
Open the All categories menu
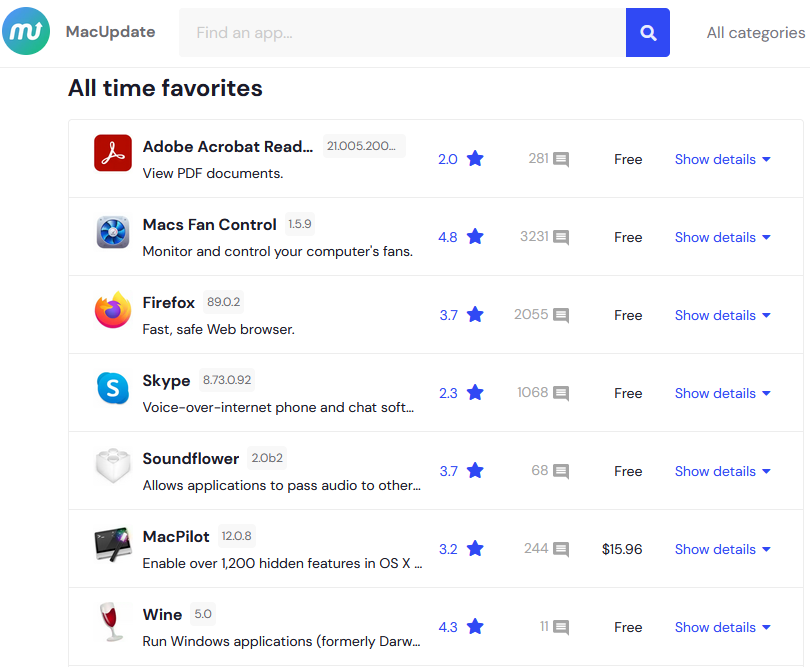(756, 33)
